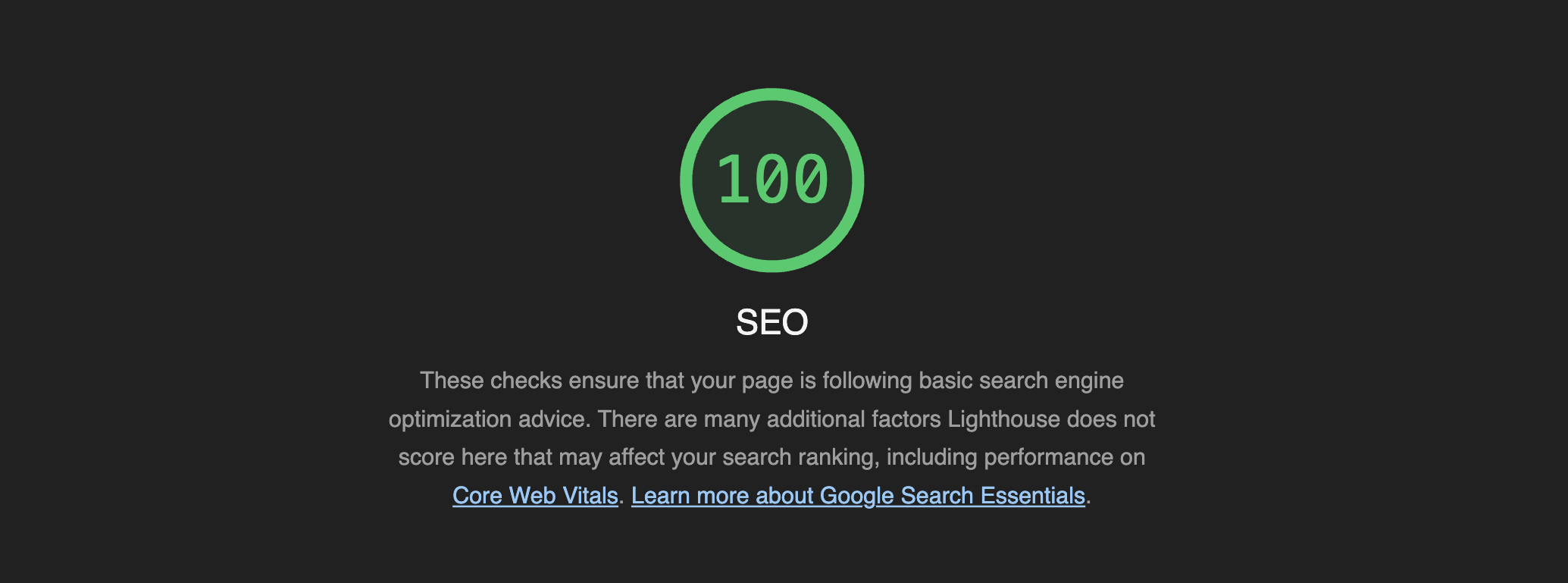1568x583 pixels.
Task: Click the last zero of the score
Action: point(811,180)
